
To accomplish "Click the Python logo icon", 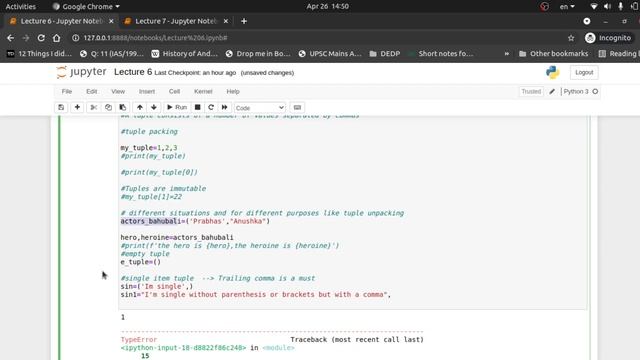I will pos(552,72).
